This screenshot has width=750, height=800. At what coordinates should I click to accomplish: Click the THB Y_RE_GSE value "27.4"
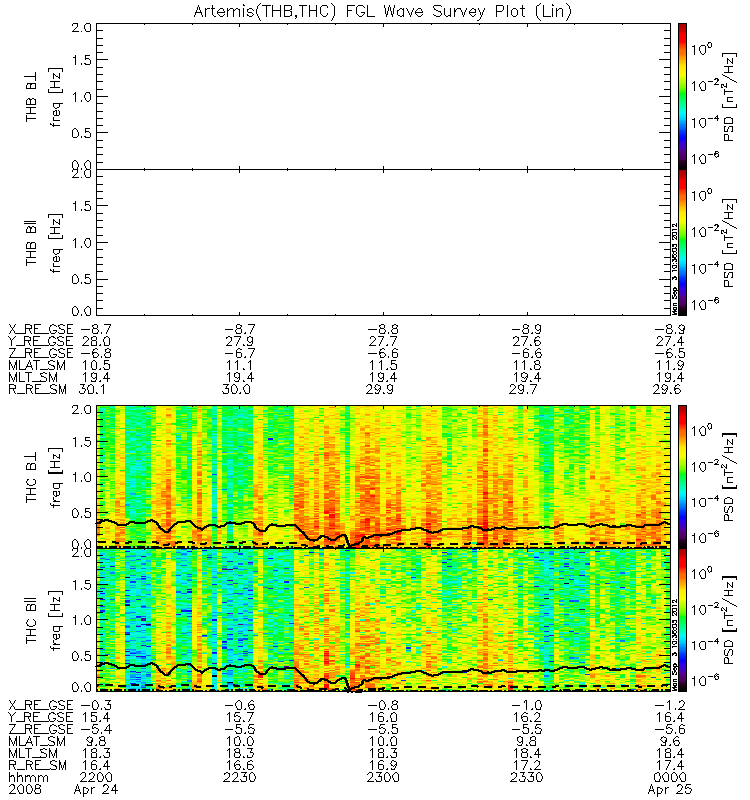[670, 341]
